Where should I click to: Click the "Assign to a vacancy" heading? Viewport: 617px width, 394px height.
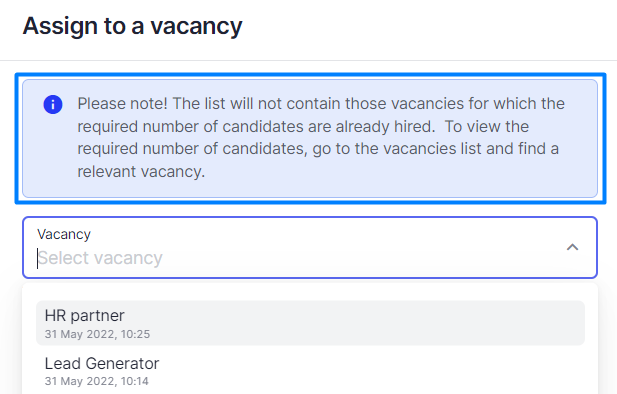(132, 26)
